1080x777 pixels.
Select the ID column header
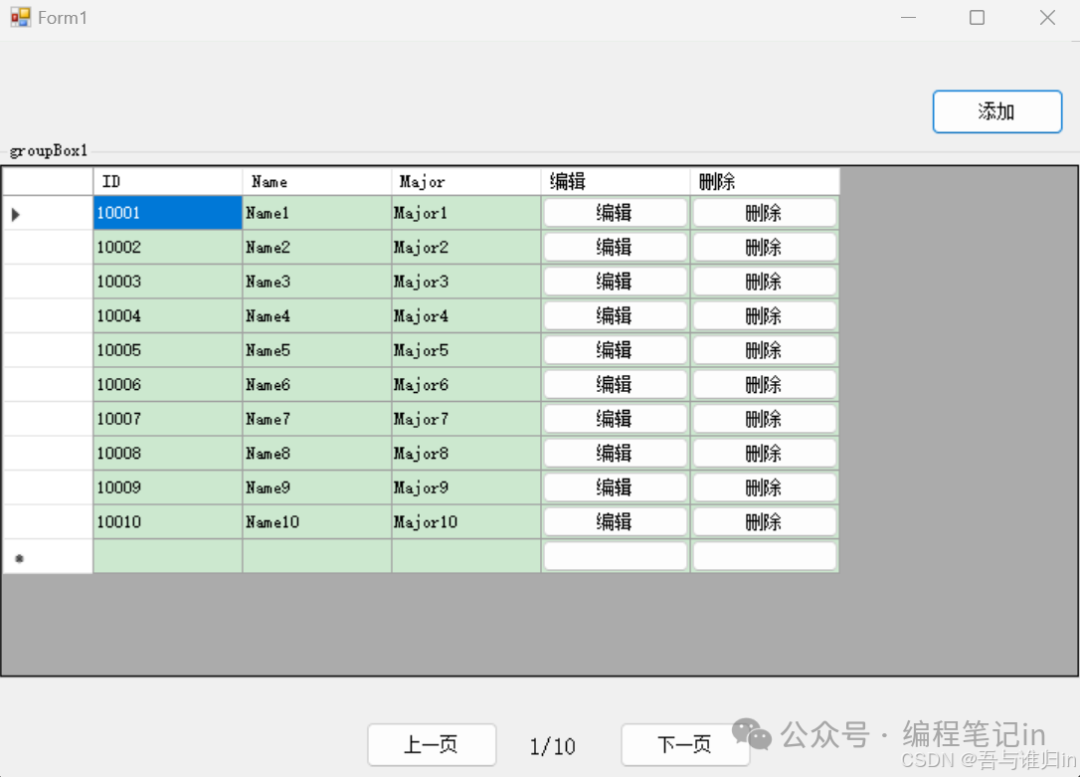pos(167,182)
